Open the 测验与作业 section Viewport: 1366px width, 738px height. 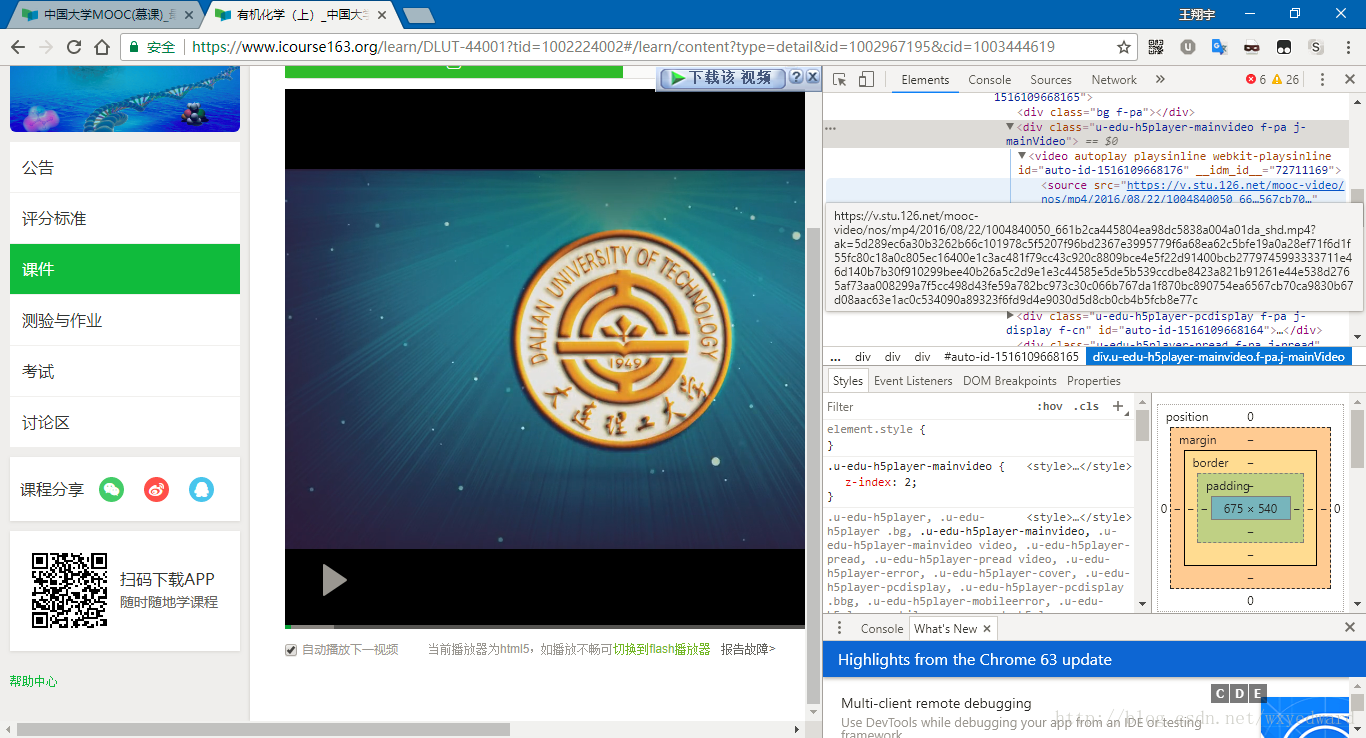tap(125, 320)
